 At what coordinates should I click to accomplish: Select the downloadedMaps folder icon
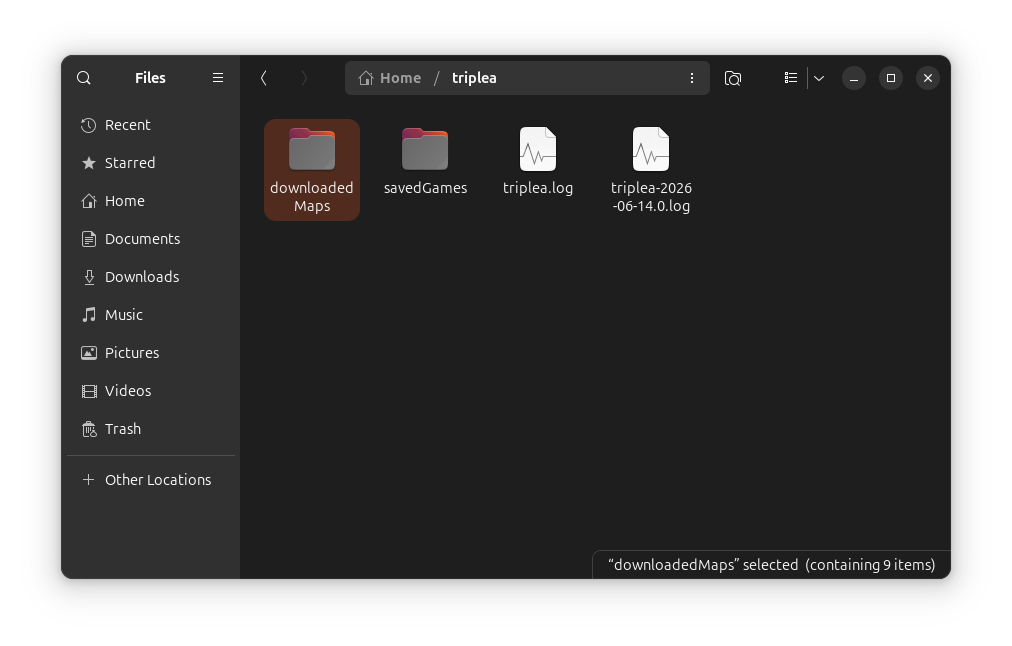[x=312, y=149]
